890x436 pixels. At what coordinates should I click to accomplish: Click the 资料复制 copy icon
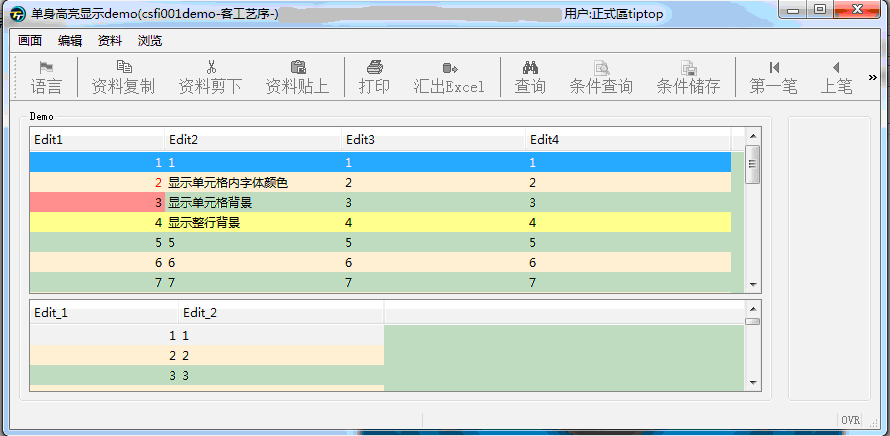click(x=123, y=67)
